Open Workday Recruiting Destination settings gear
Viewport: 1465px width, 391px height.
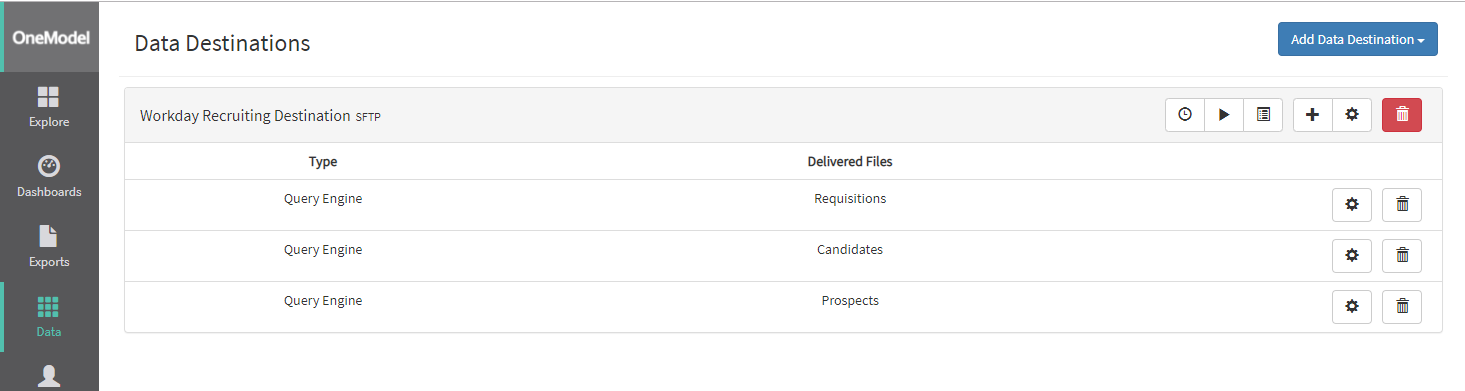coord(1352,115)
